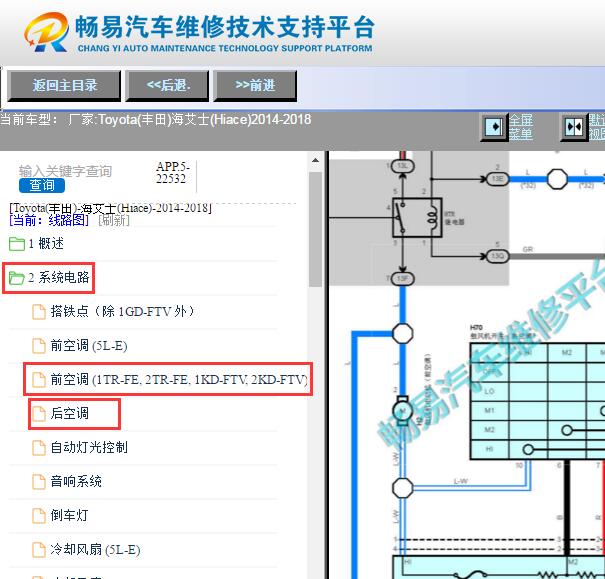Open 前空调 (1TR-FE, 2TR-FE, 1KD-FTV, 2KD-FTV)
Image resolution: width=605 pixels, height=579 pixels.
click(179, 380)
